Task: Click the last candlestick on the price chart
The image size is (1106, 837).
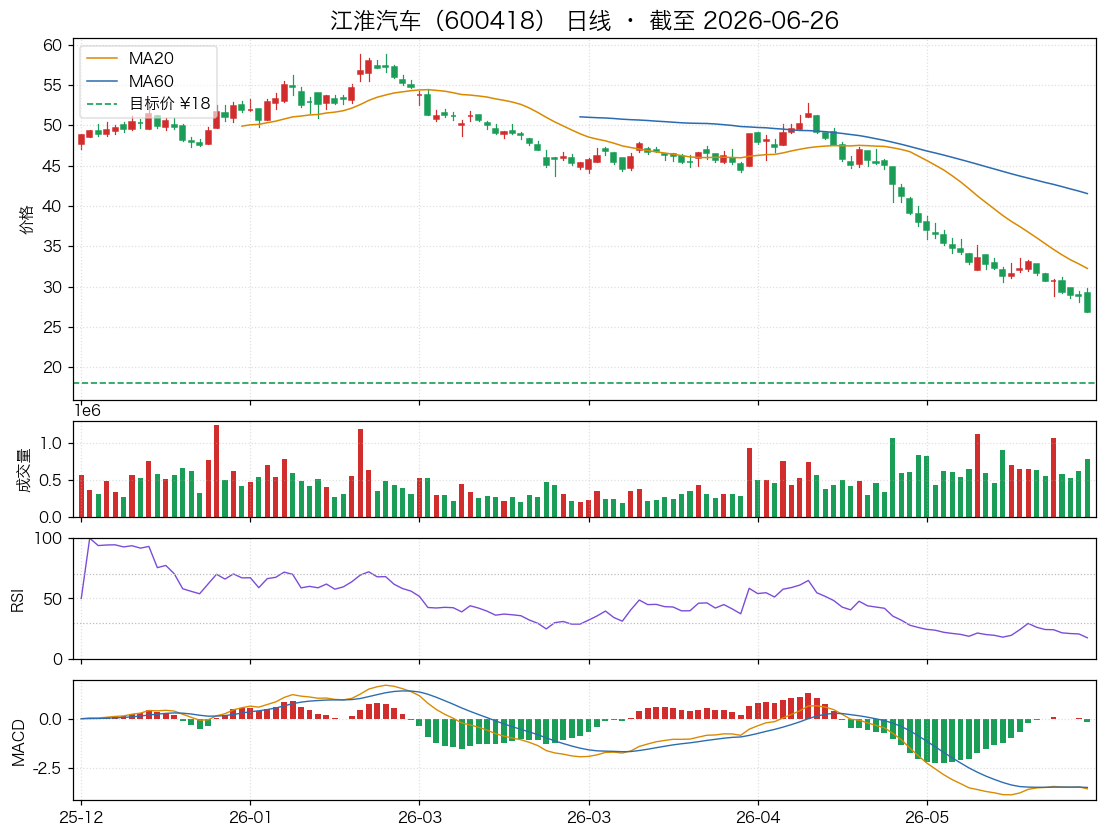Action: tap(1088, 300)
